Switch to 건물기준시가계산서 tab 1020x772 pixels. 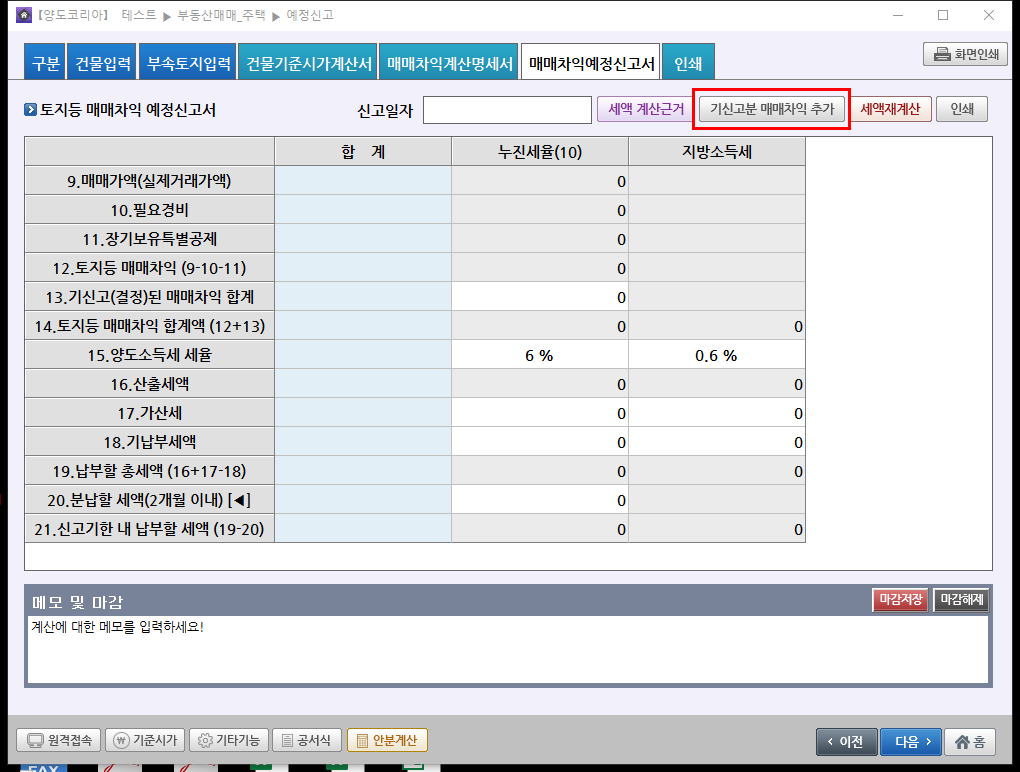[309, 64]
